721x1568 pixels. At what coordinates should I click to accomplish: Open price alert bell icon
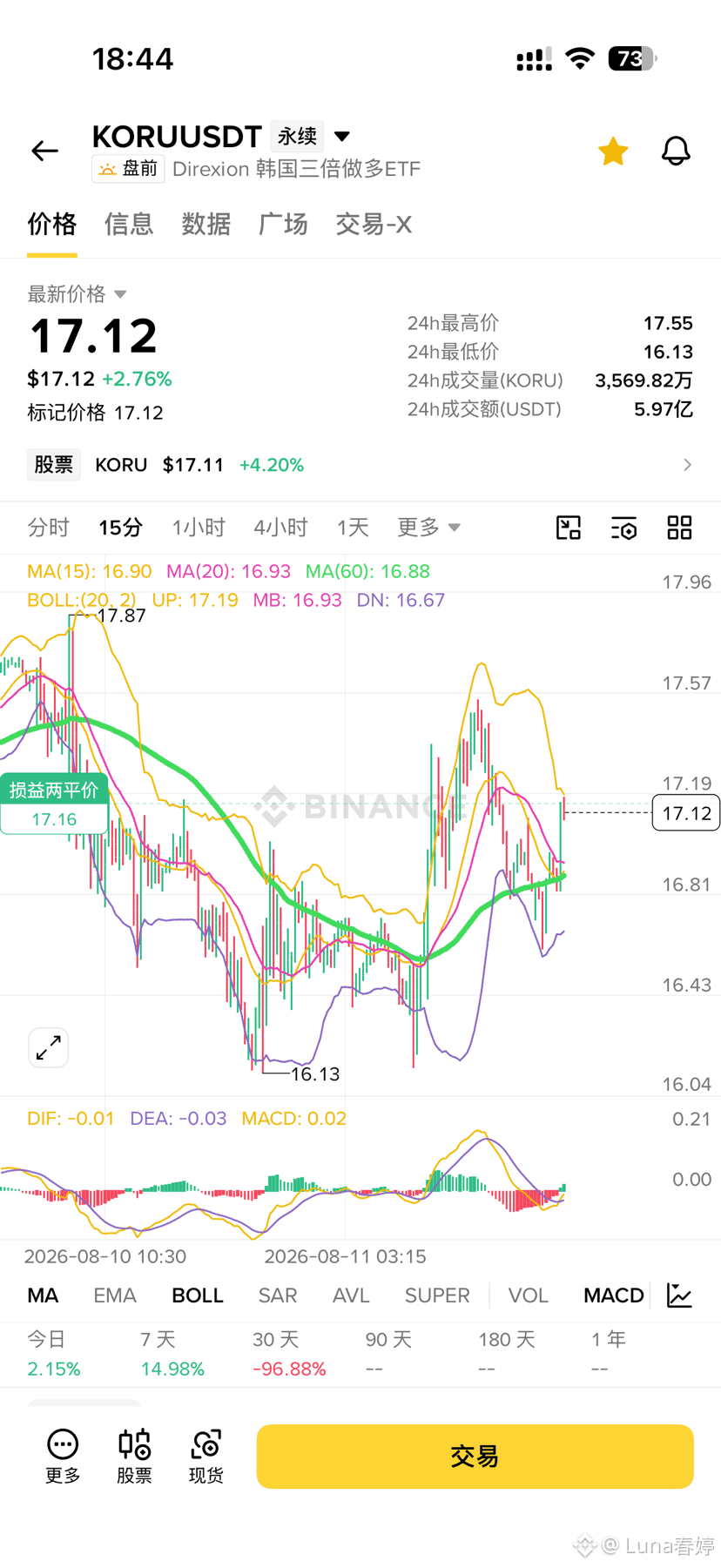[676, 151]
